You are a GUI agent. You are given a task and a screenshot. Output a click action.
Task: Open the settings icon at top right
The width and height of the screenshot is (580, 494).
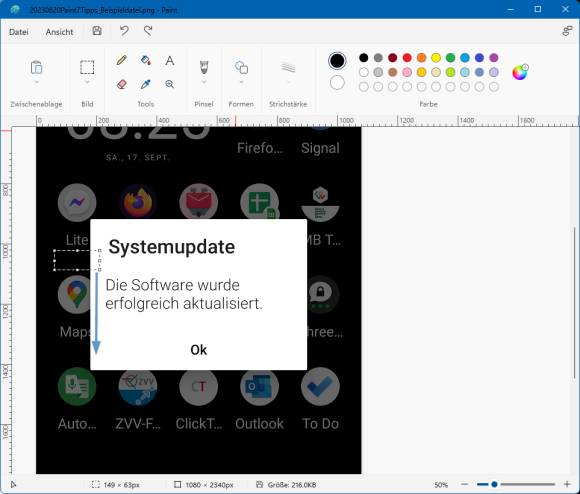coord(567,31)
